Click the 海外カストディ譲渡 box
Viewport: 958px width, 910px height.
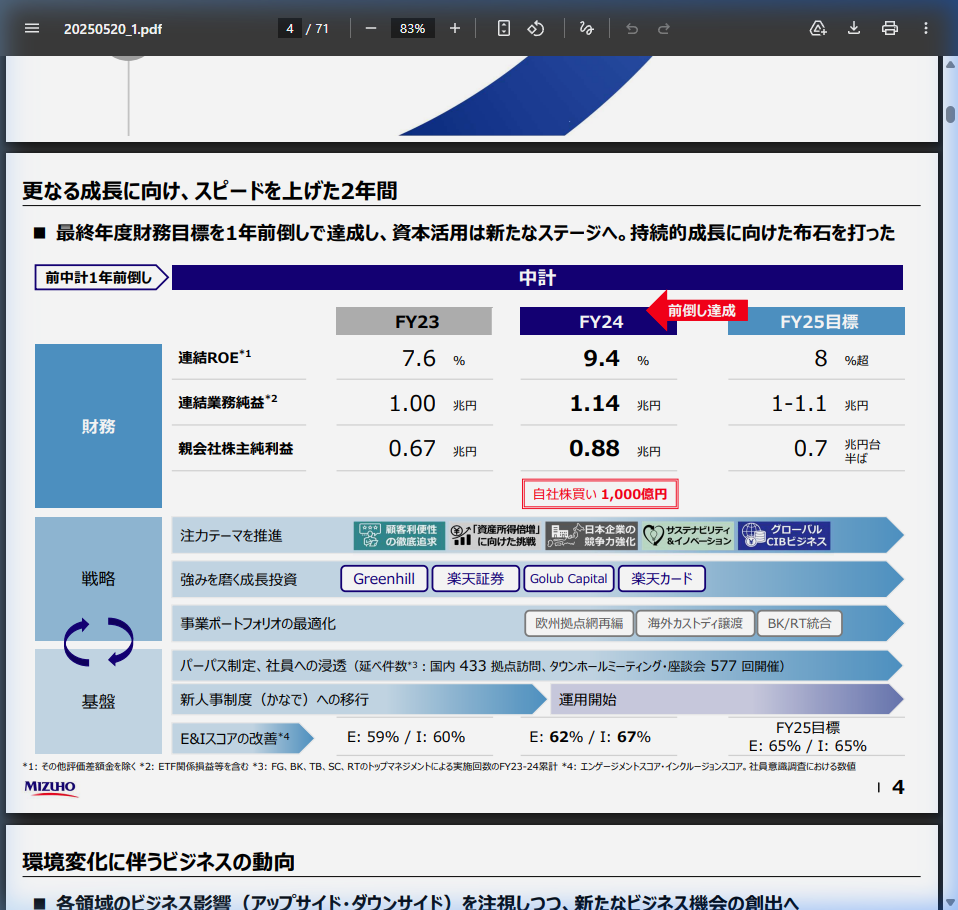(695, 623)
